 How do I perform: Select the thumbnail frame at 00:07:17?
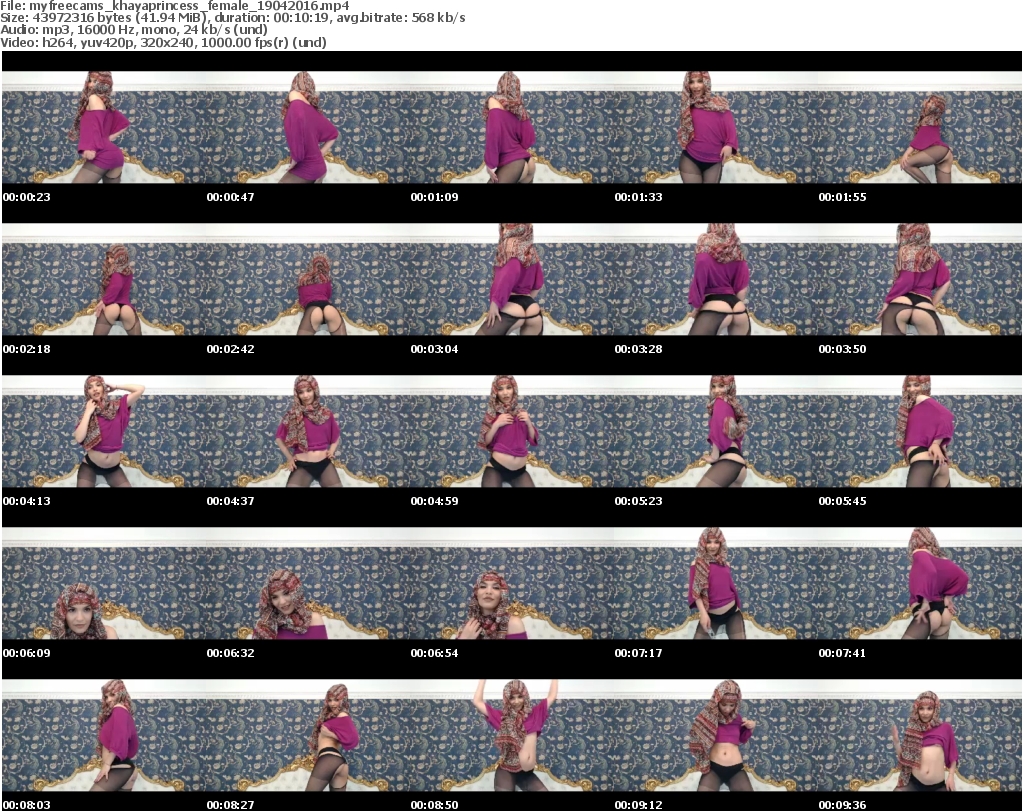click(x=716, y=583)
